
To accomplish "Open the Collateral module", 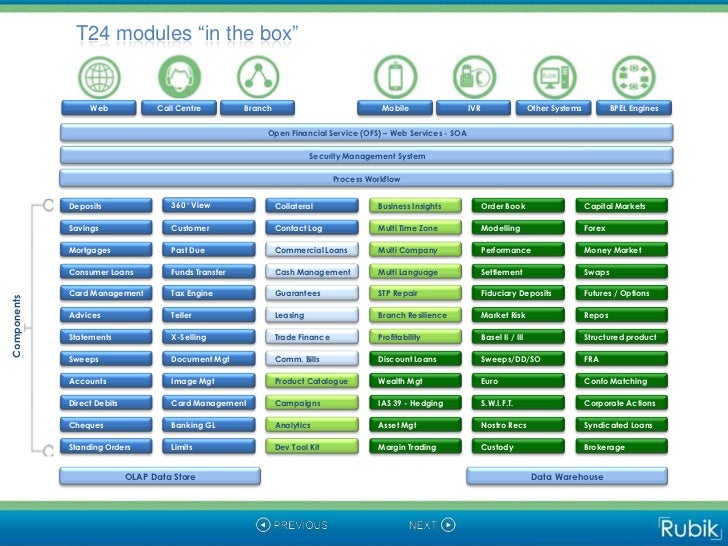I will coord(312,206).
